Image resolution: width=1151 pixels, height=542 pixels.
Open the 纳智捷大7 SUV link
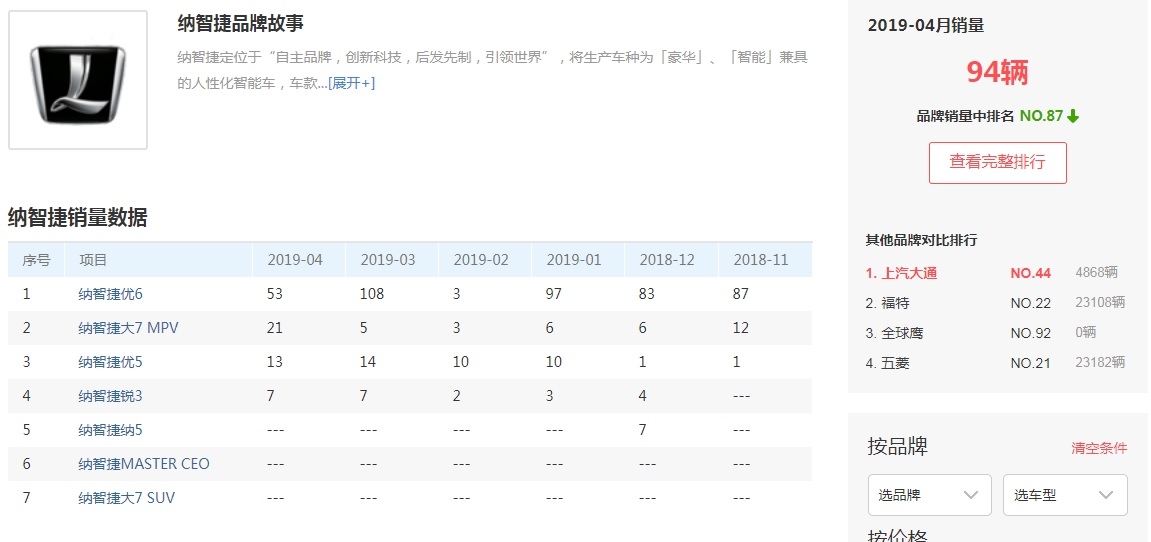(126, 497)
